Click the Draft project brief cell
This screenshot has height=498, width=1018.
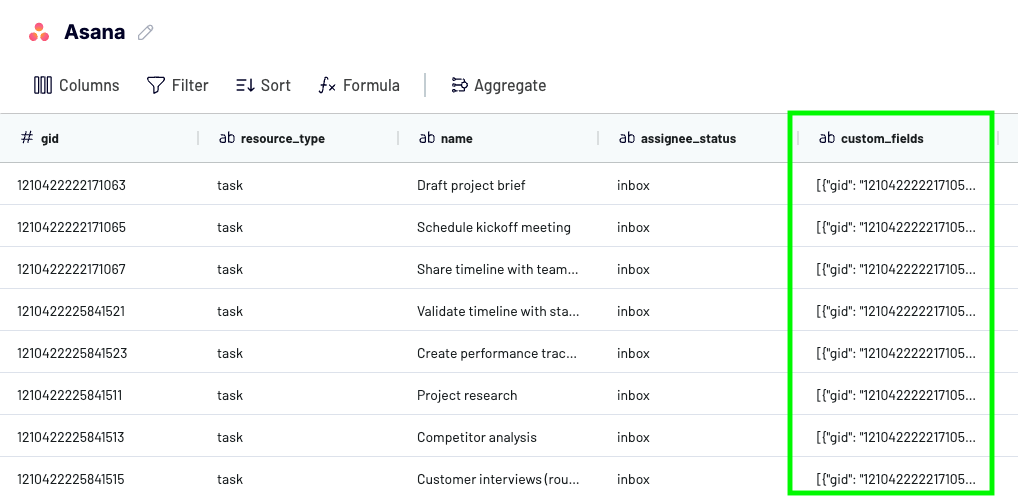point(471,185)
